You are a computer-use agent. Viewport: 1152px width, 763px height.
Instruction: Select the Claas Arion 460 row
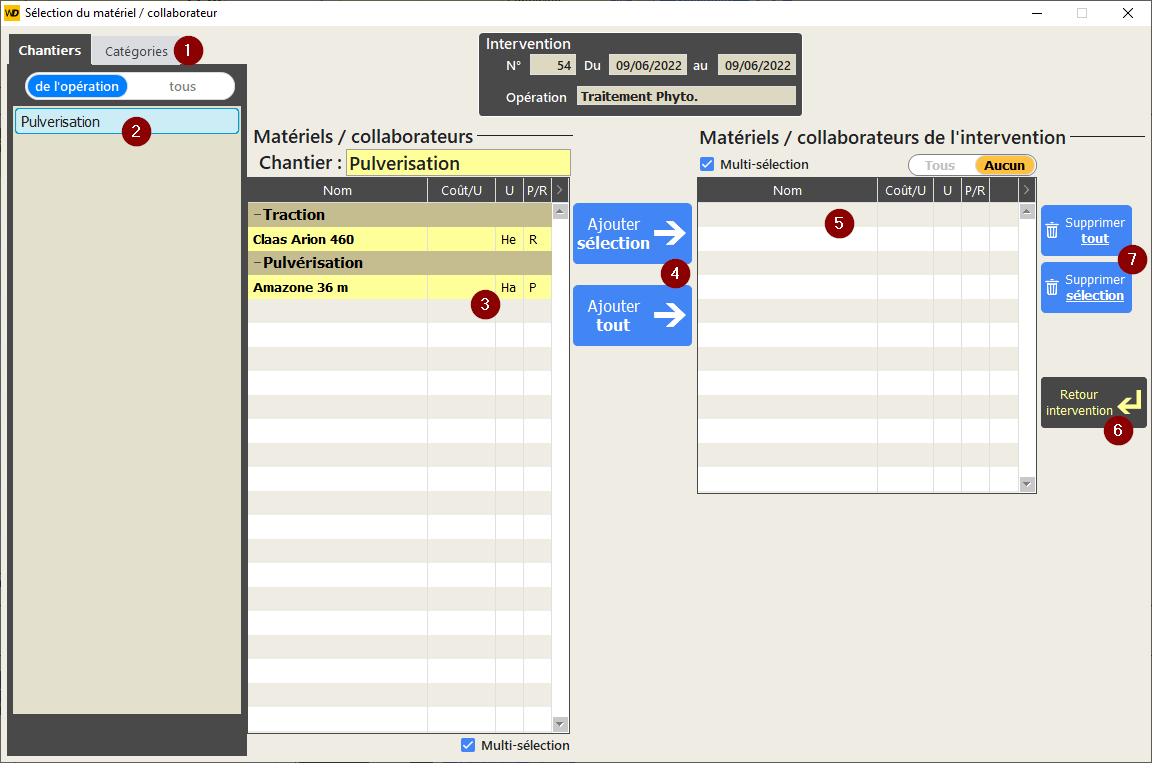pyautogui.click(x=336, y=239)
